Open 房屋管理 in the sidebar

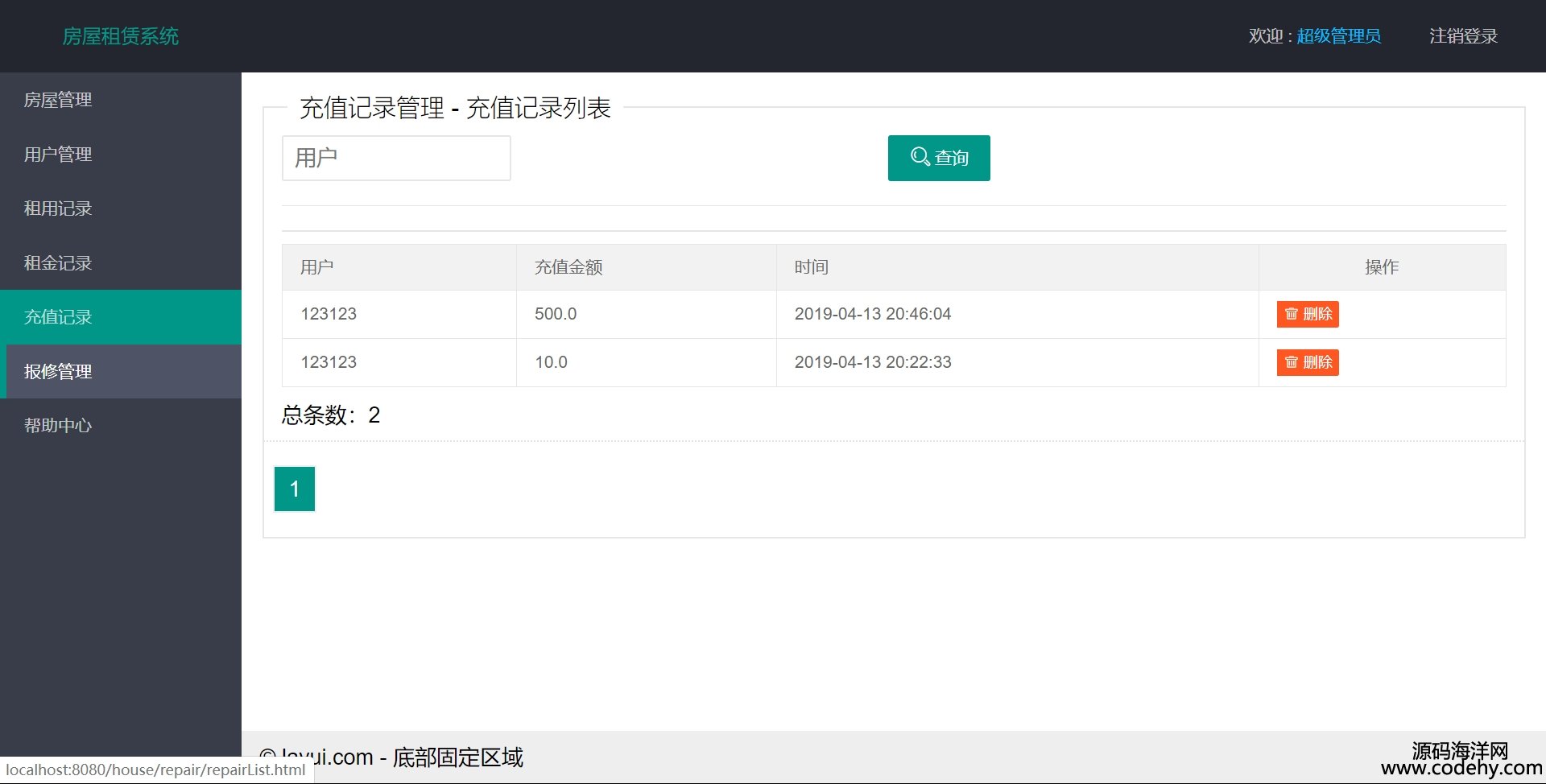point(58,100)
